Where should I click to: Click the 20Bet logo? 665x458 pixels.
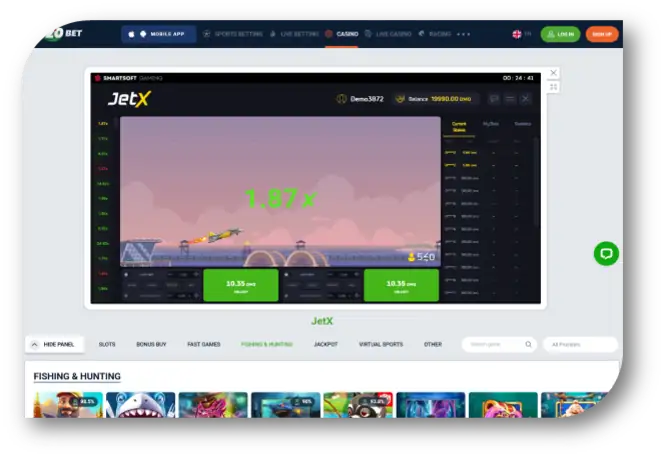[64, 33]
